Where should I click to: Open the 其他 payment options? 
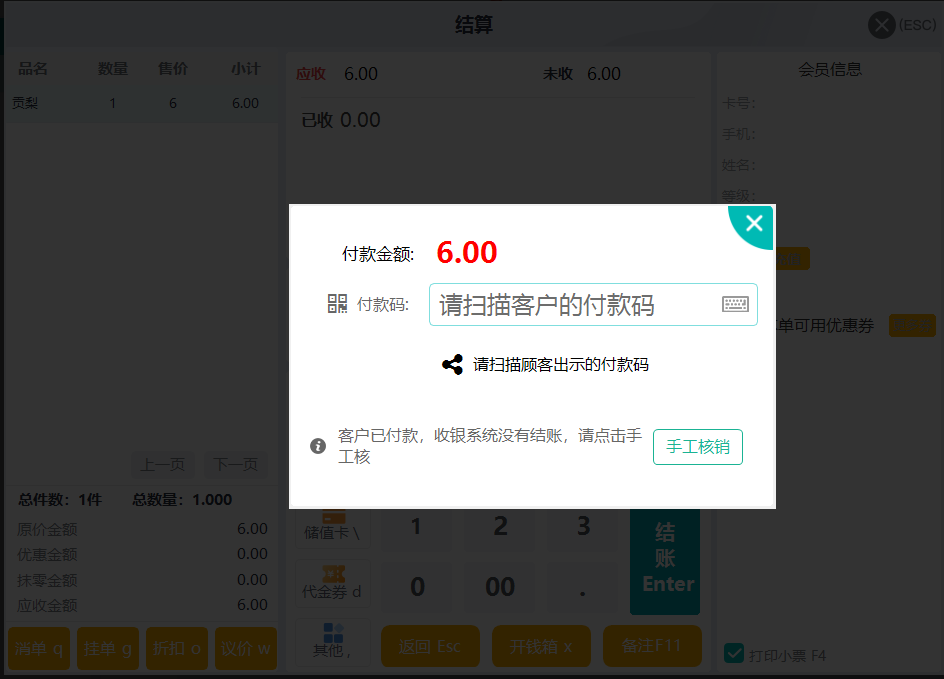(x=332, y=642)
